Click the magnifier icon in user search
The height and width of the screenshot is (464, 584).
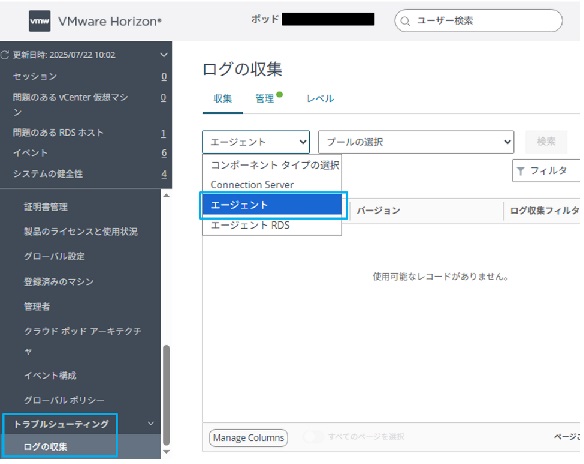point(405,21)
